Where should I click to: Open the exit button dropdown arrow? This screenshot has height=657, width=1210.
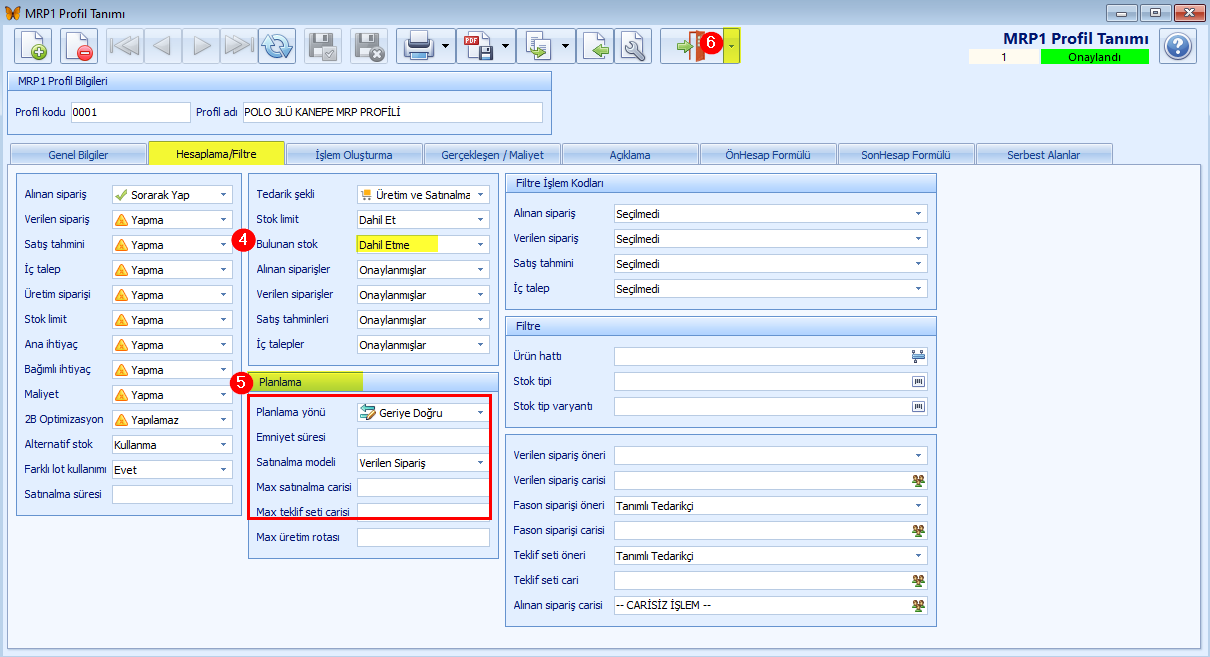[x=732, y=46]
